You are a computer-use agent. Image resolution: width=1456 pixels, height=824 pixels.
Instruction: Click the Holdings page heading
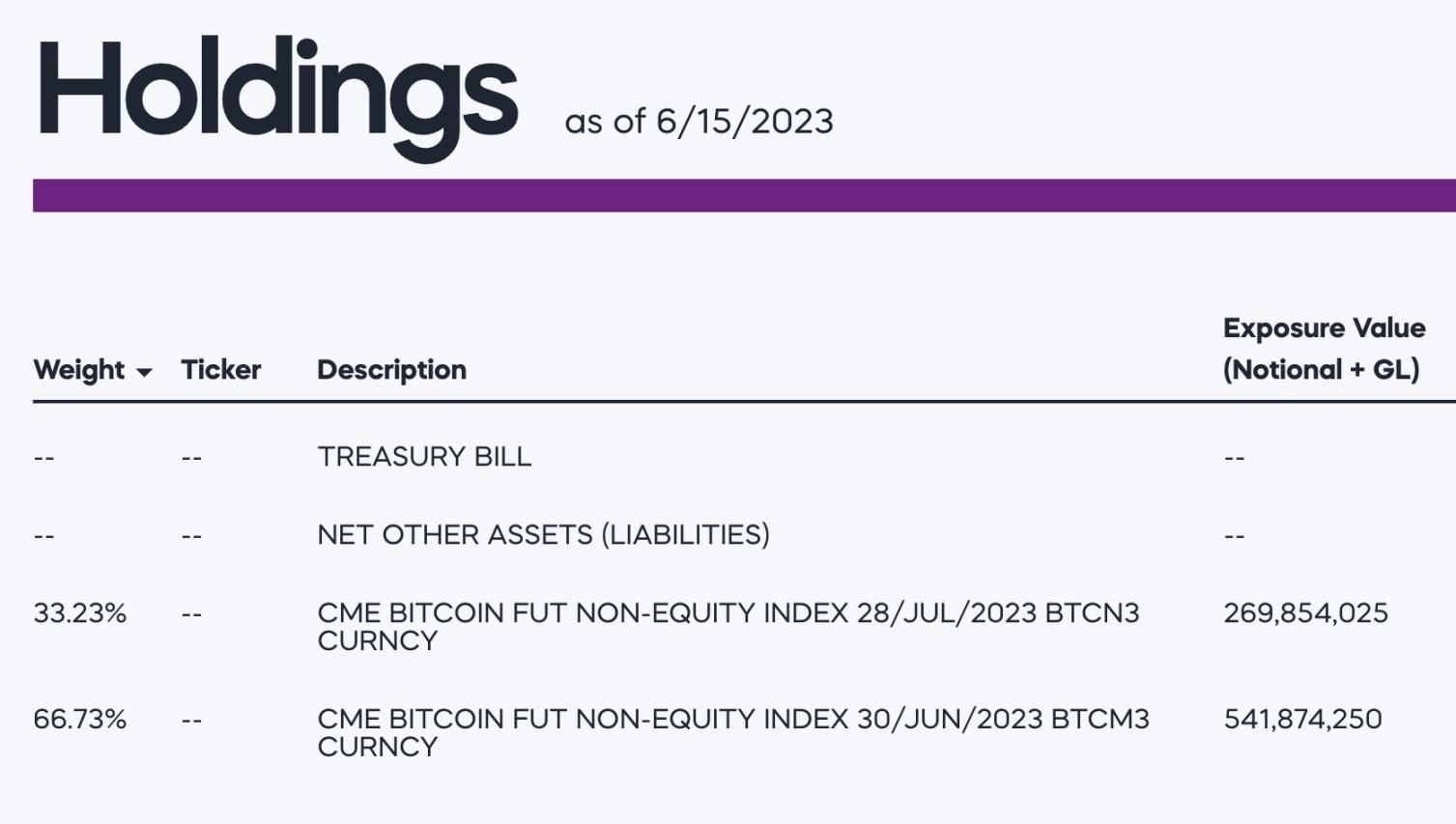(x=277, y=97)
